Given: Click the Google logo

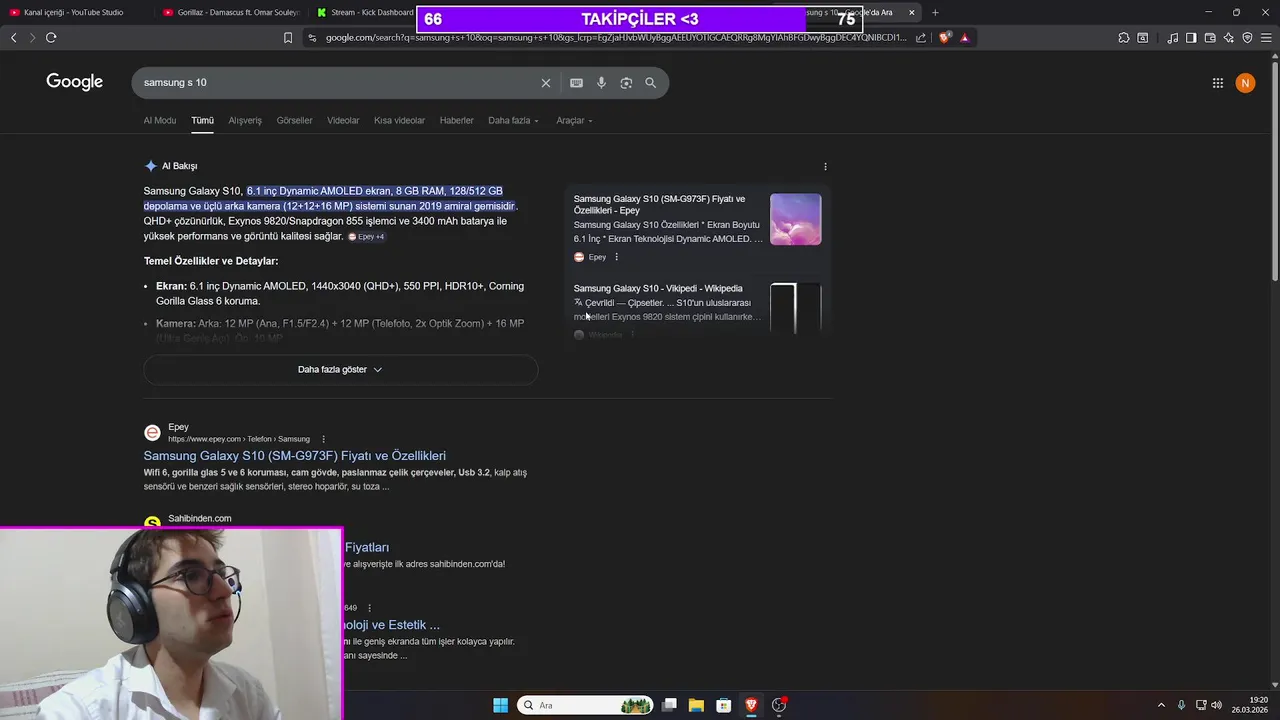Looking at the screenshot, I should point(74,82).
